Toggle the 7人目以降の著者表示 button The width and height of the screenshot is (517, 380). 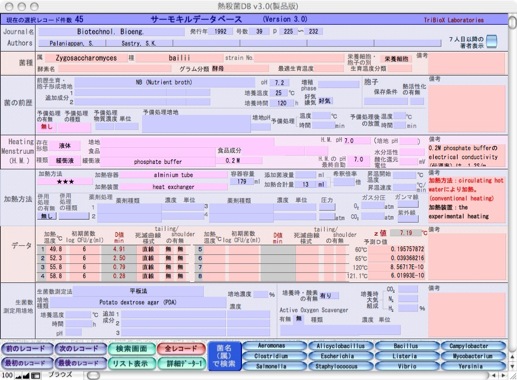[491, 41]
